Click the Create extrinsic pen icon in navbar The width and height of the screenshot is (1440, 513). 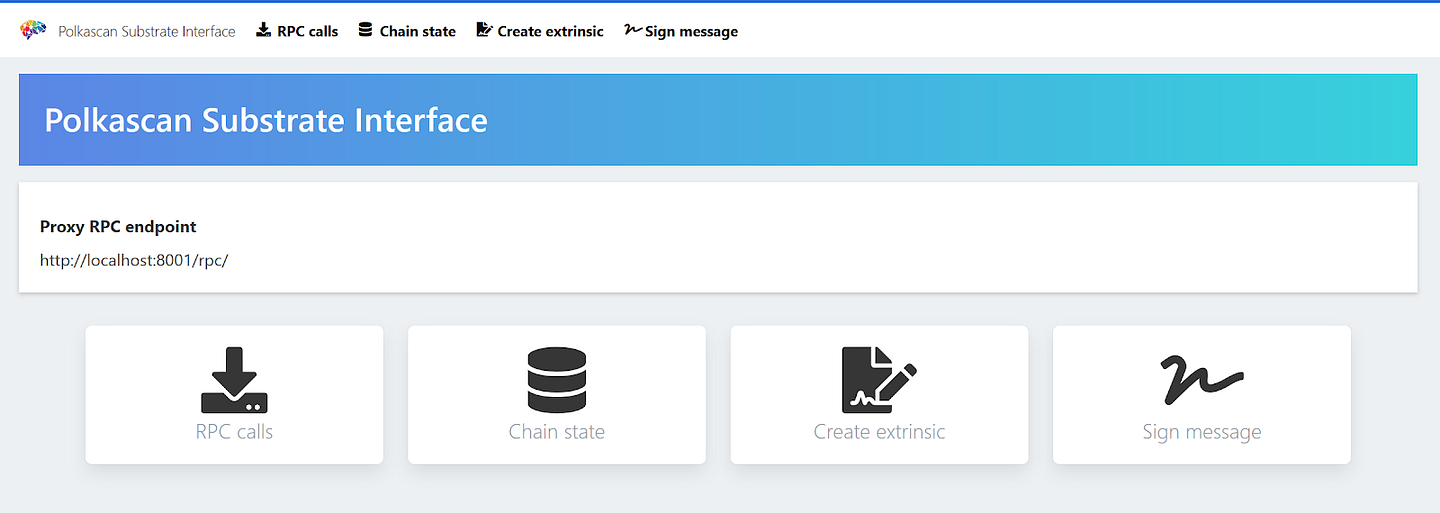click(x=484, y=30)
